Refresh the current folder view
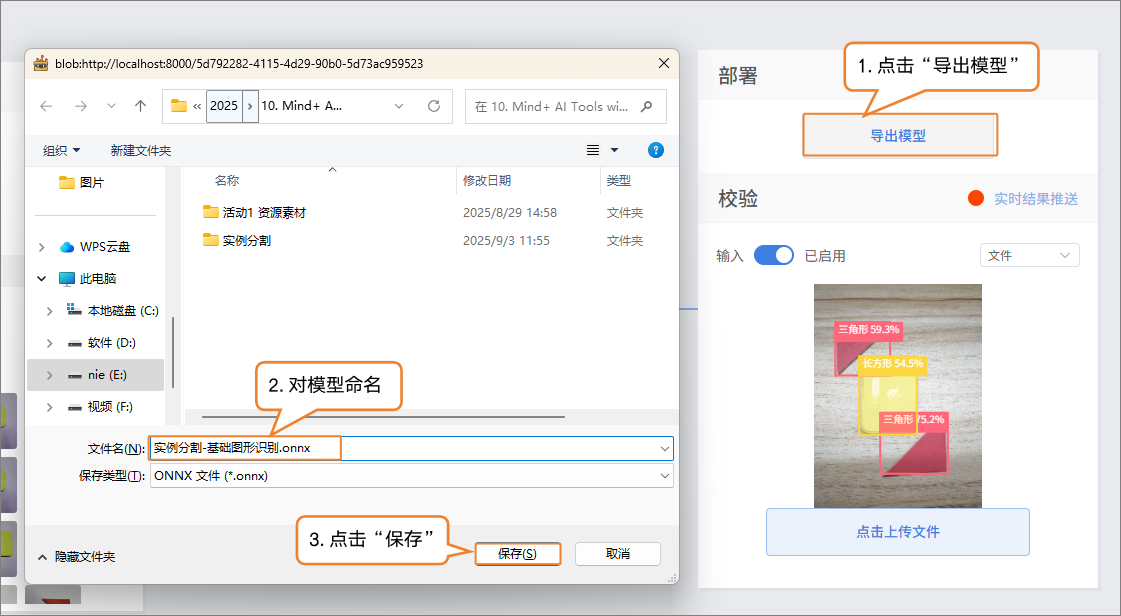Image resolution: width=1121 pixels, height=616 pixels. pyautogui.click(x=433, y=106)
